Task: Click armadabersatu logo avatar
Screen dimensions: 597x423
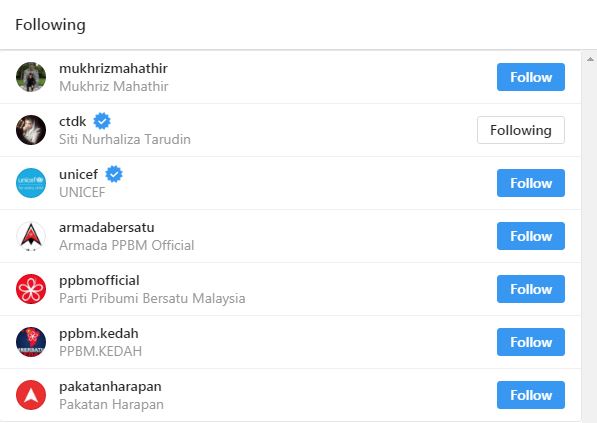Action: (31, 236)
